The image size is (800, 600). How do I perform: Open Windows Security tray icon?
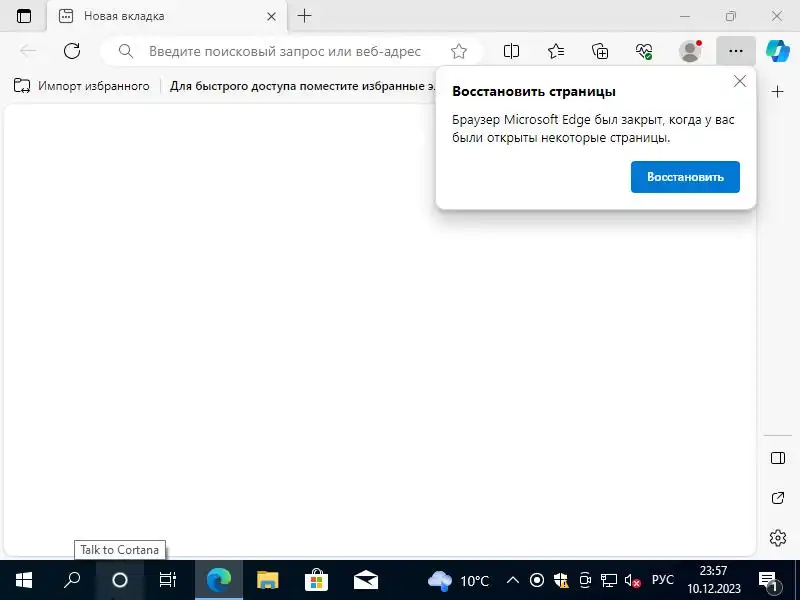coord(561,580)
